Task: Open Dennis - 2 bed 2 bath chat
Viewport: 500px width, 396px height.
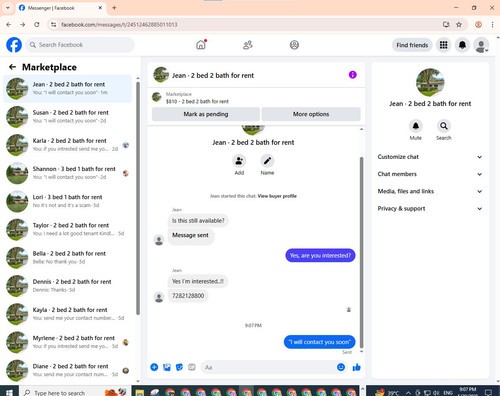Action: pos(68,286)
